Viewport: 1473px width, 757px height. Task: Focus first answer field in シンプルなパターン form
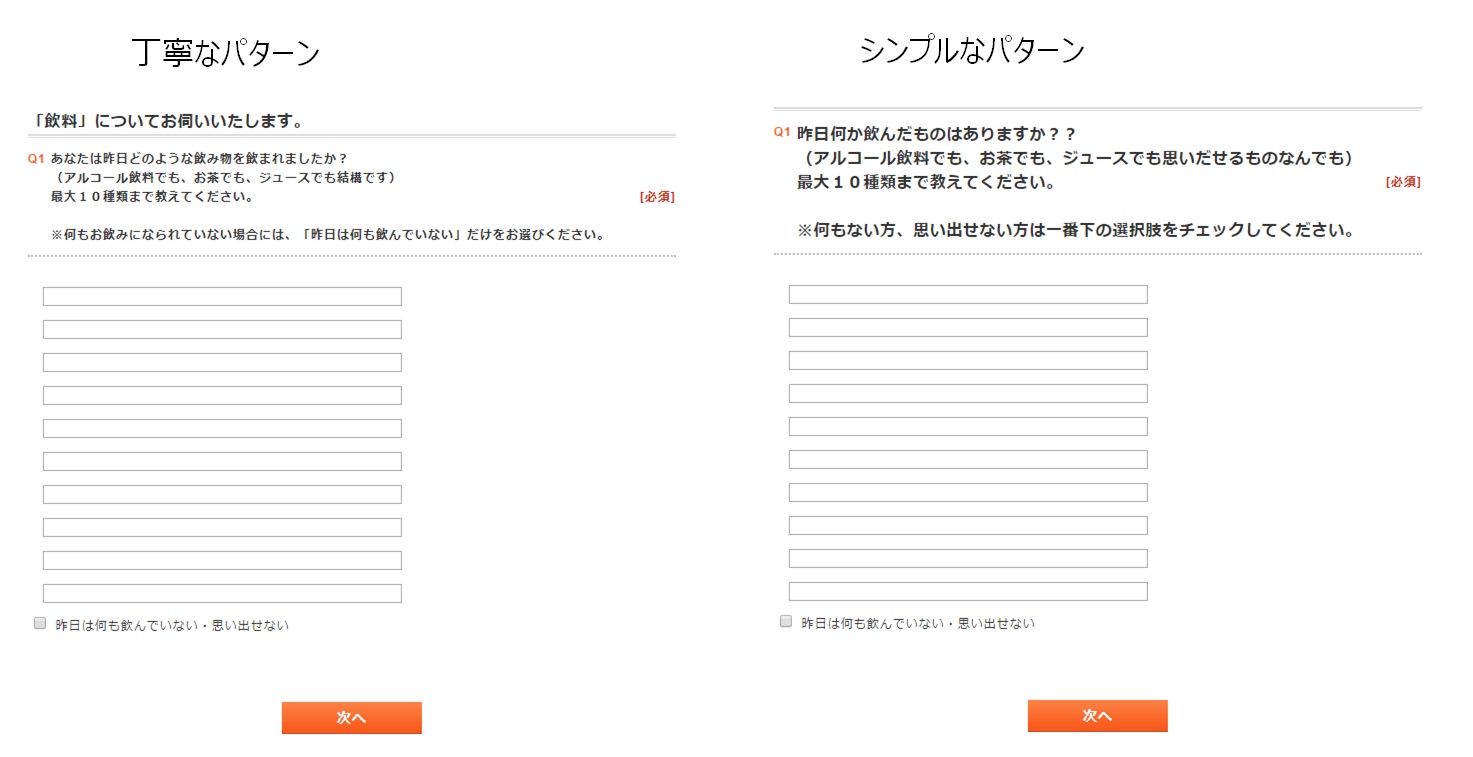pos(968,294)
